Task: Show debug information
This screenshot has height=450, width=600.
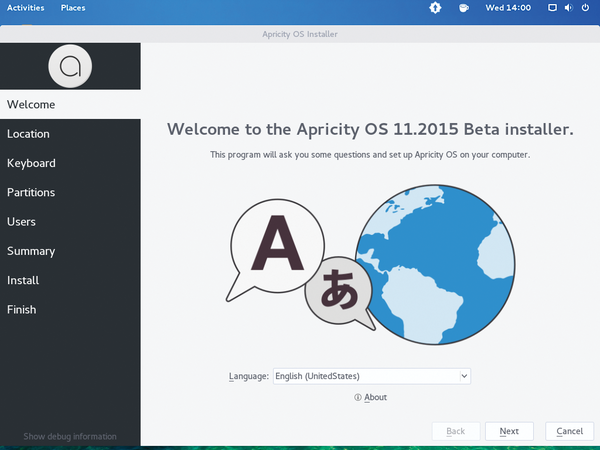Action: pos(70,436)
